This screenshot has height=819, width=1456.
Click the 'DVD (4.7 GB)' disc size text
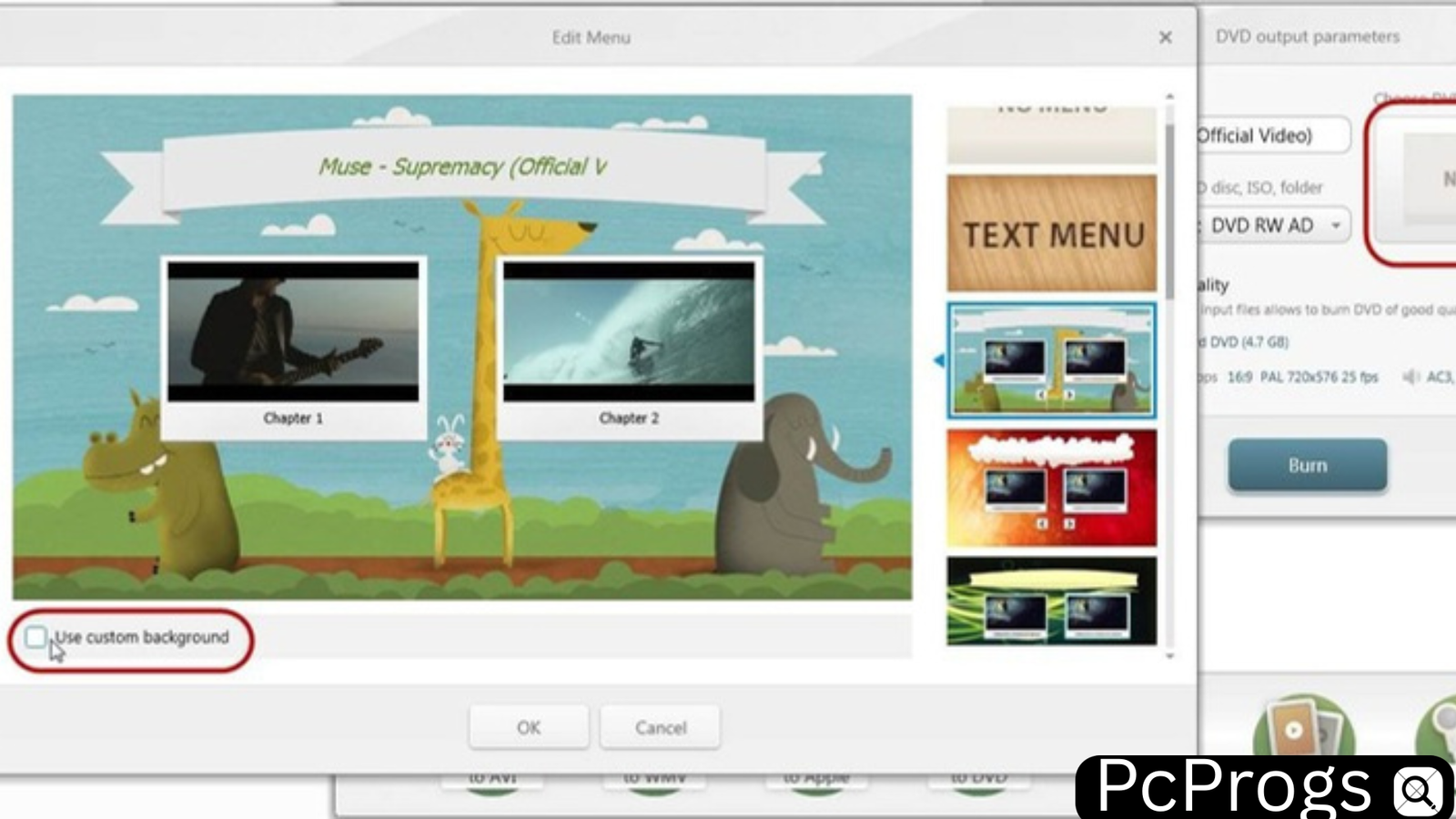pyautogui.click(x=1249, y=342)
